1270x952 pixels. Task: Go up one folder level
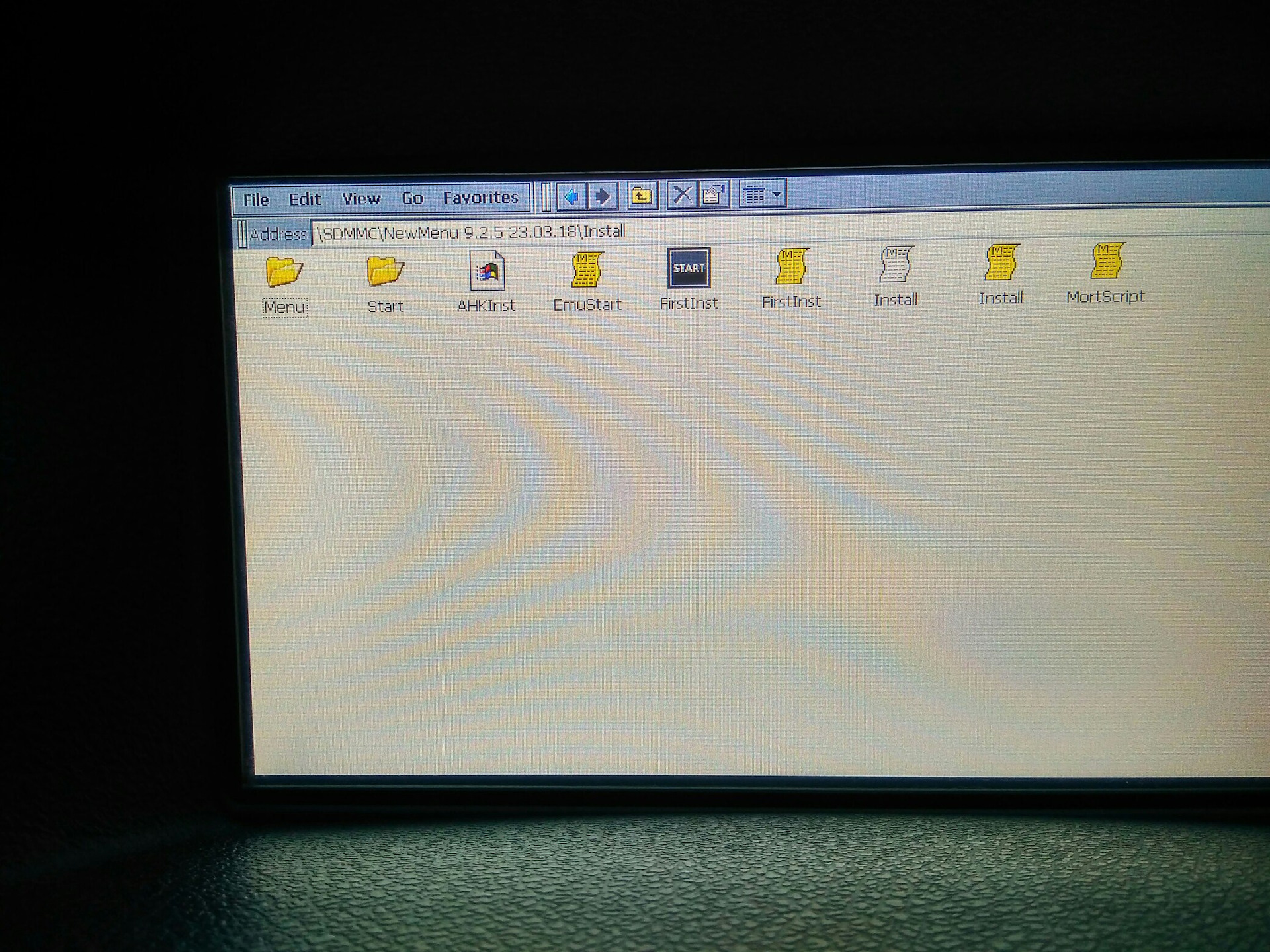coord(641,196)
